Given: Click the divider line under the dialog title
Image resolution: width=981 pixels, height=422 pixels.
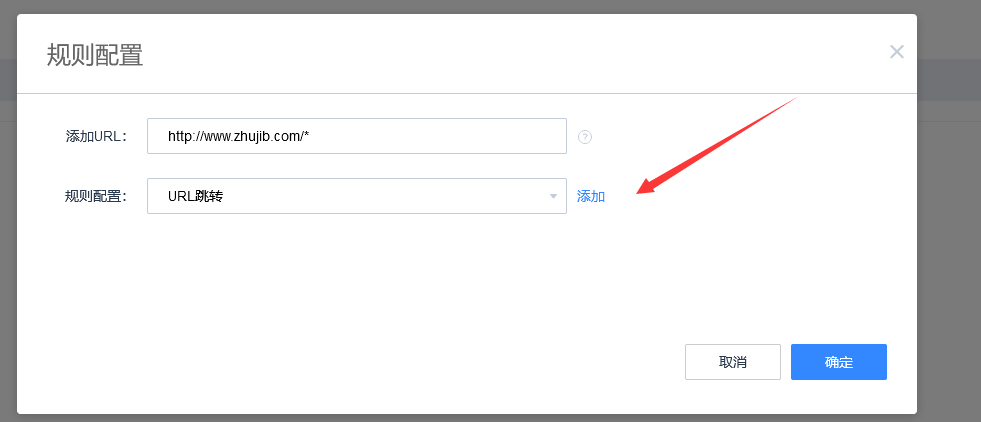Looking at the screenshot, I should [x=467, y=93].
